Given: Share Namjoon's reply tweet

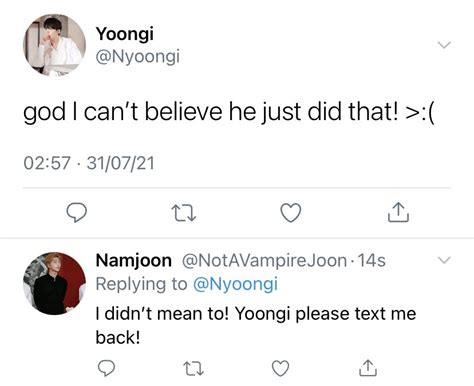Looking at the screenshot, I should 368,368.
